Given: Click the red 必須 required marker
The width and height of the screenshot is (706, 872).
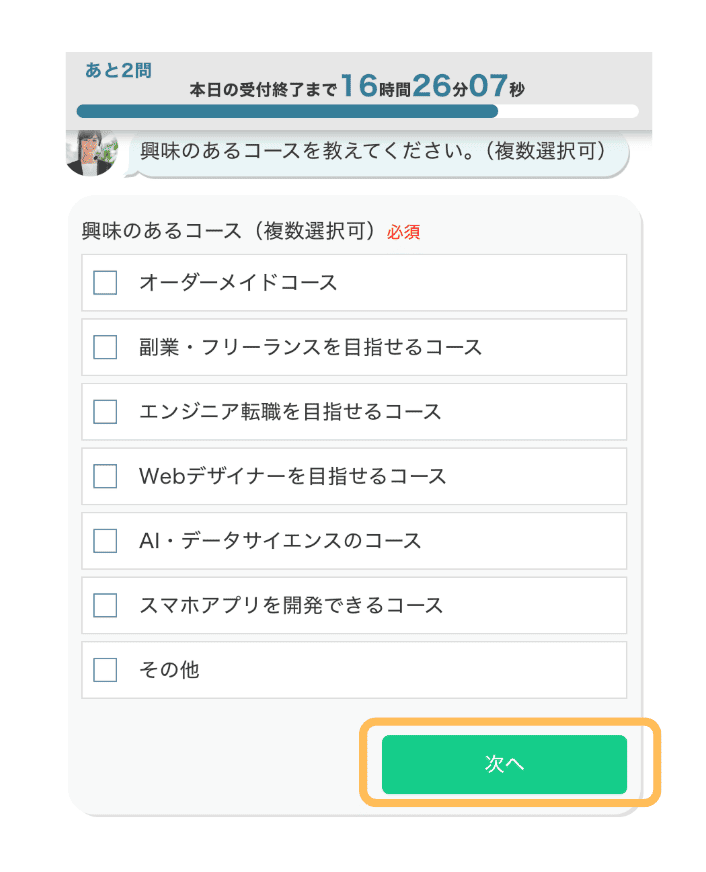Looking at the screenshot, I should coord(403,232).
